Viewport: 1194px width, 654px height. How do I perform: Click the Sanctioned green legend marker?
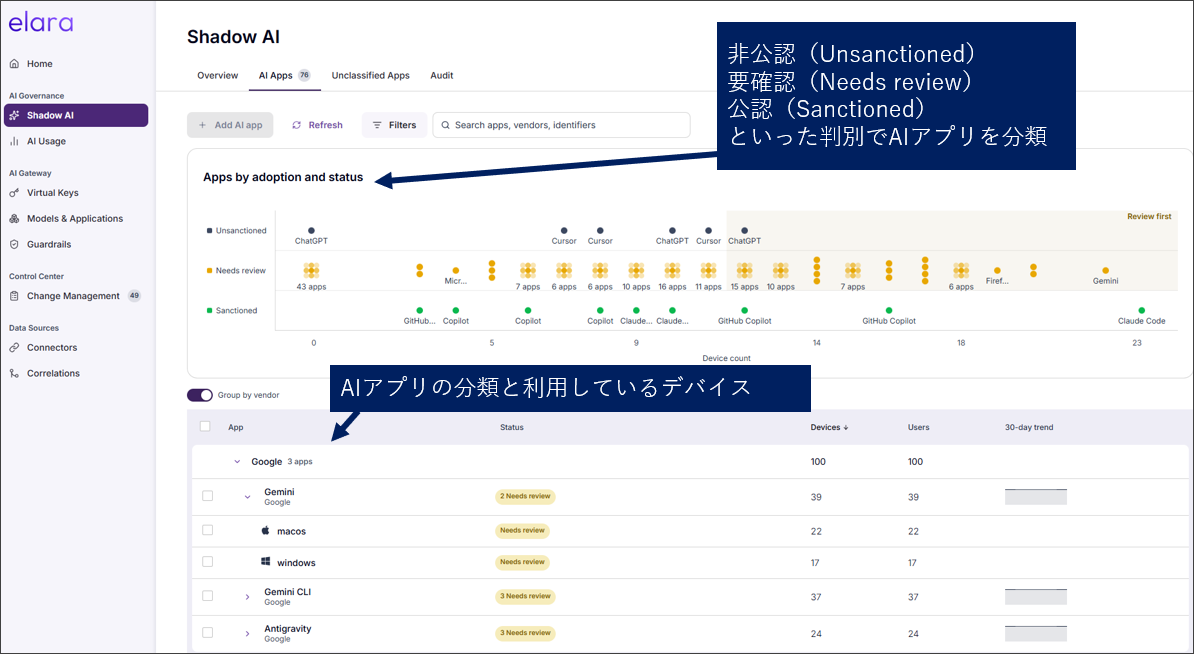click(x=209, y=311)
